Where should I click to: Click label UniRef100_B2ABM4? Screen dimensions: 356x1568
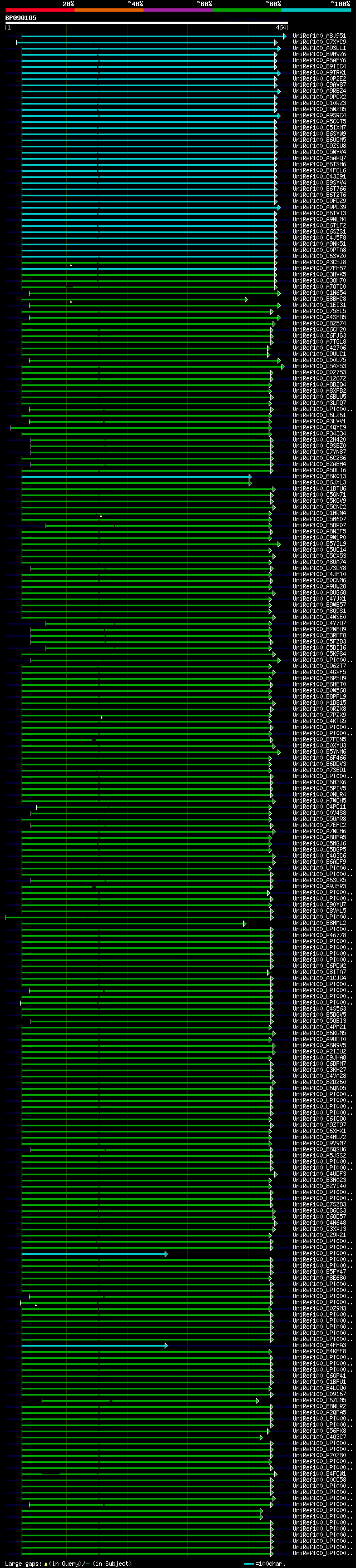click(319, 464)
